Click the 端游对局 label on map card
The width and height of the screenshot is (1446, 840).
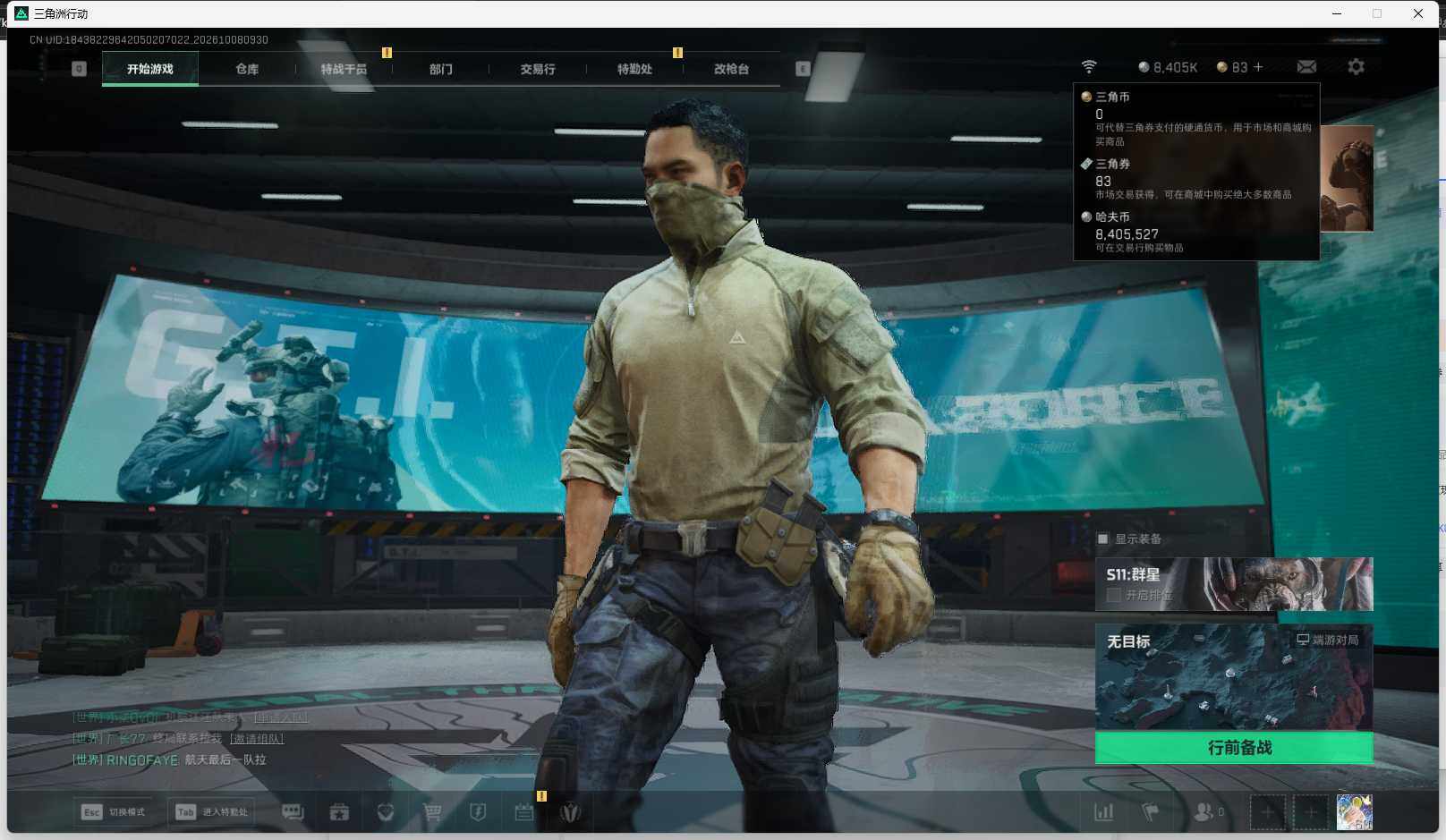tap(1328, 640)
